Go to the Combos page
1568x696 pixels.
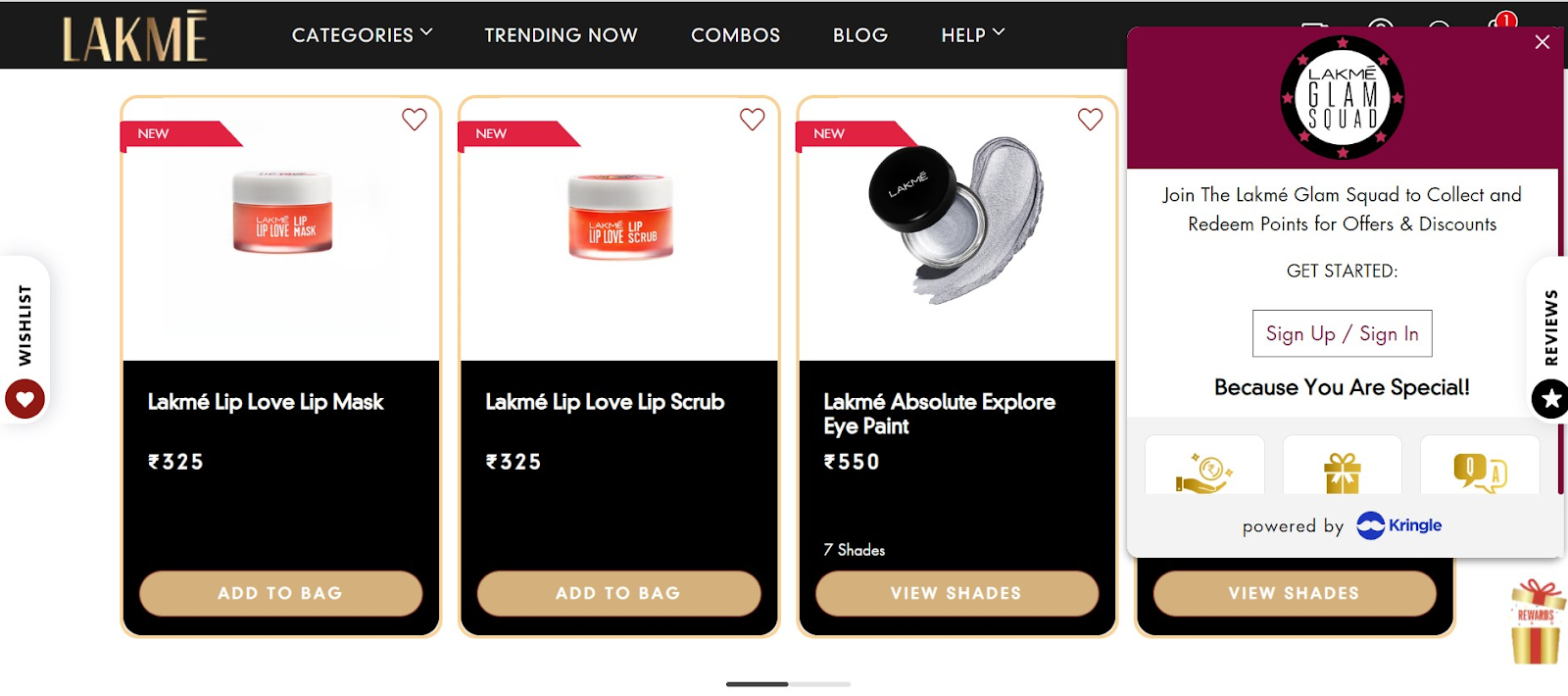735,34
